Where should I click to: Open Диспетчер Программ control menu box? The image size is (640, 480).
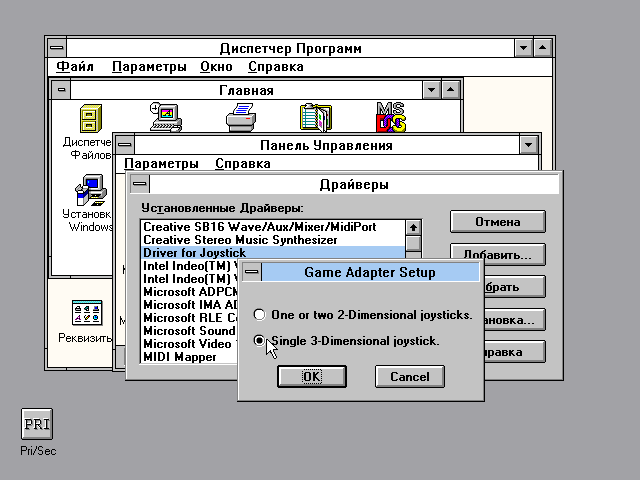pyautogui.click(x=57, y=48)
